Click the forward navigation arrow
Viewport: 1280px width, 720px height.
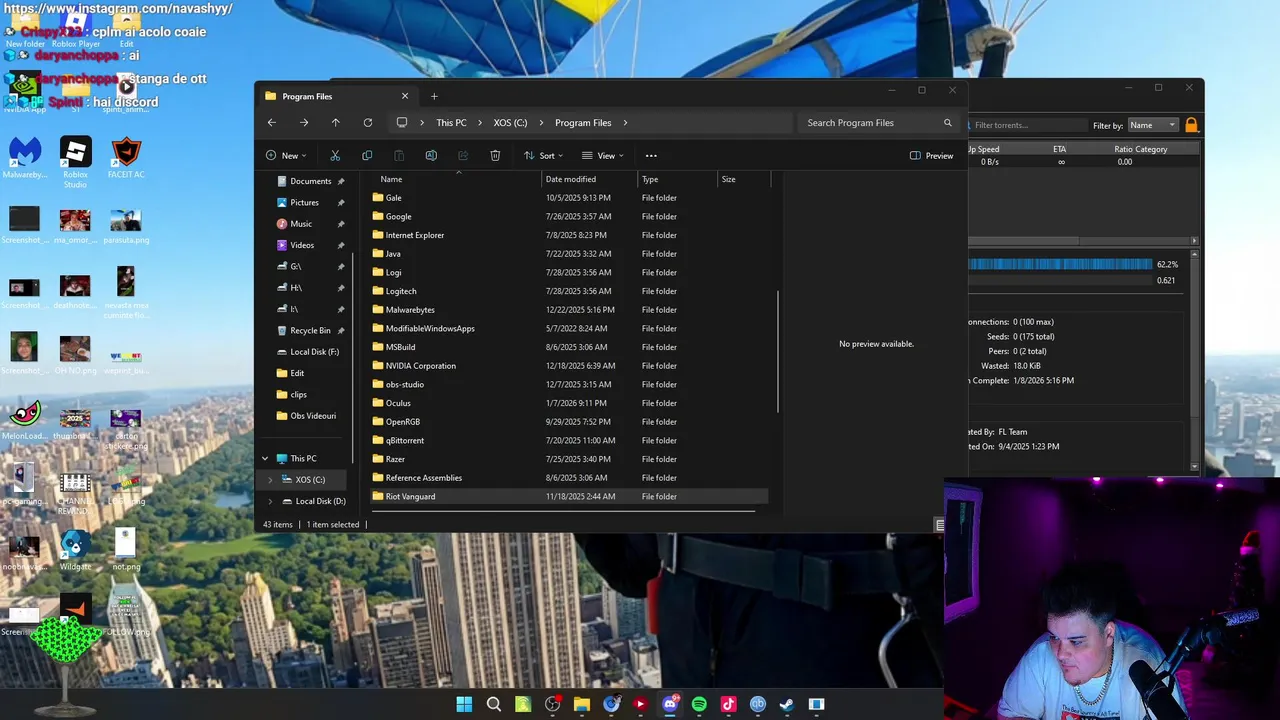304,122
